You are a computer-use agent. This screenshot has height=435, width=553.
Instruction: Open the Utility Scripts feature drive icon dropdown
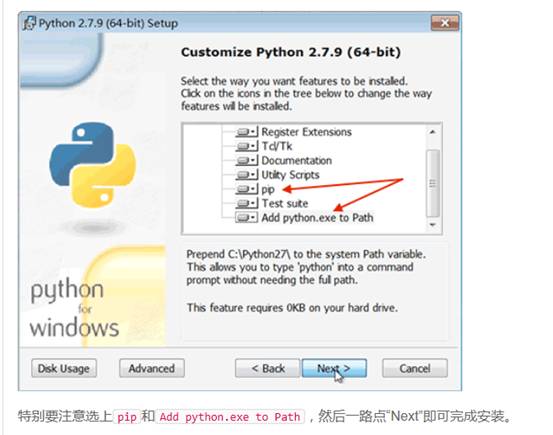[247, 175]
